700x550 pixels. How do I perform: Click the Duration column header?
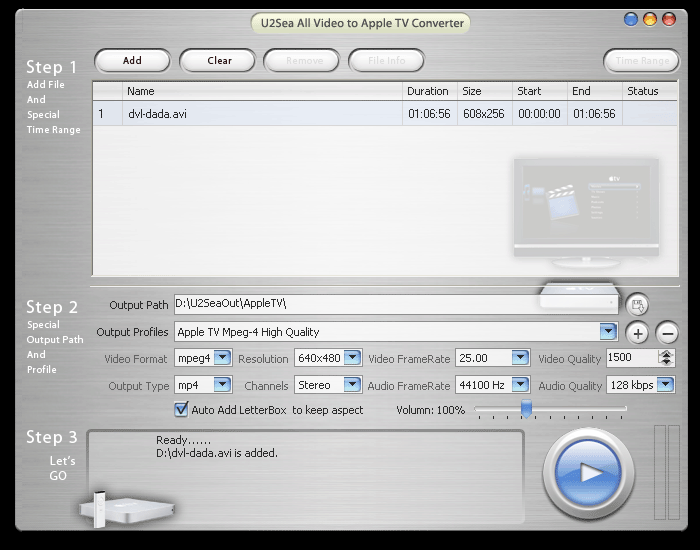429,91
